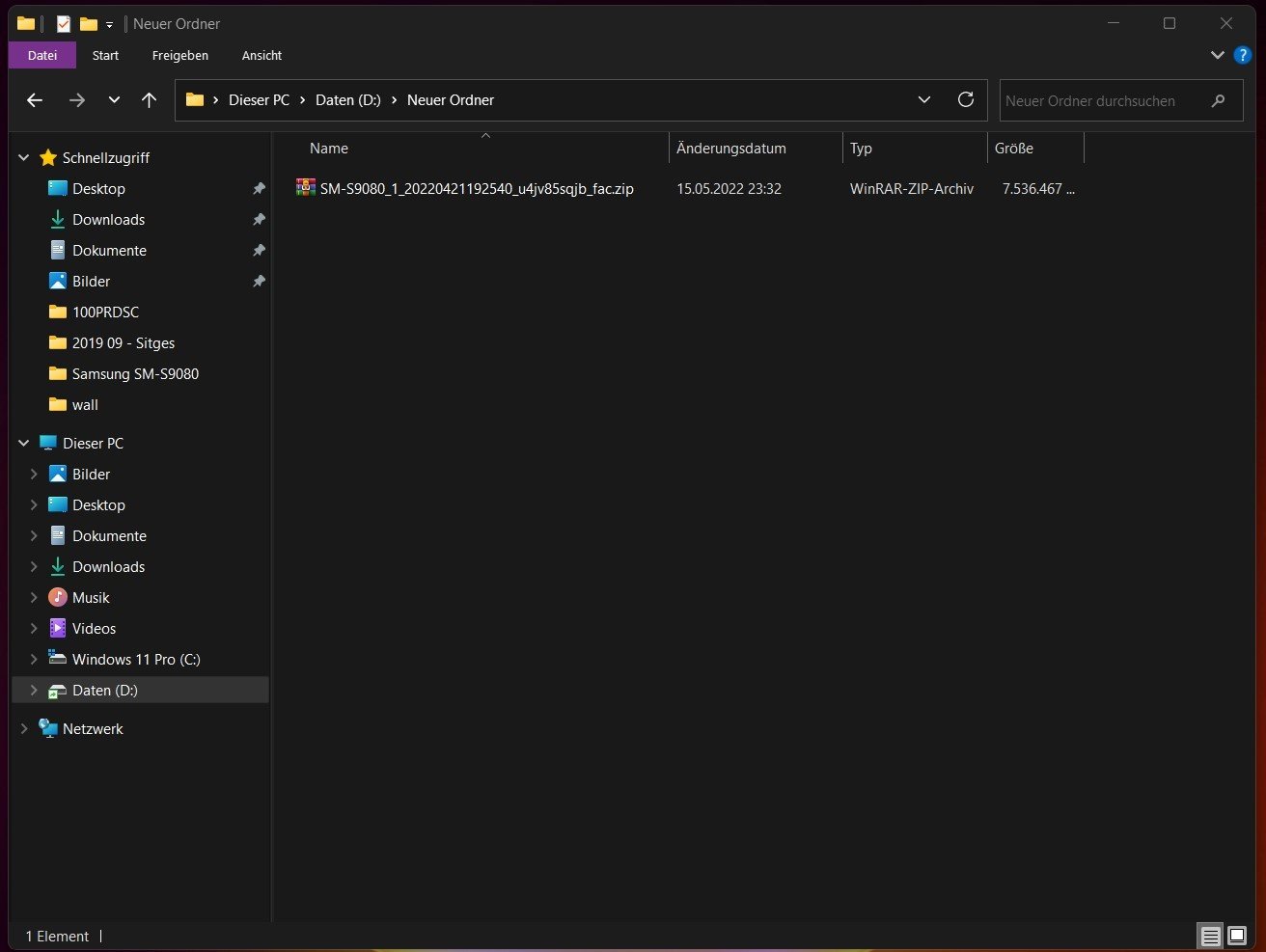The image size is (1266, 952).
Task: Click Neuer Ordner in the address breadcrumb
Action: click(451, 100)
